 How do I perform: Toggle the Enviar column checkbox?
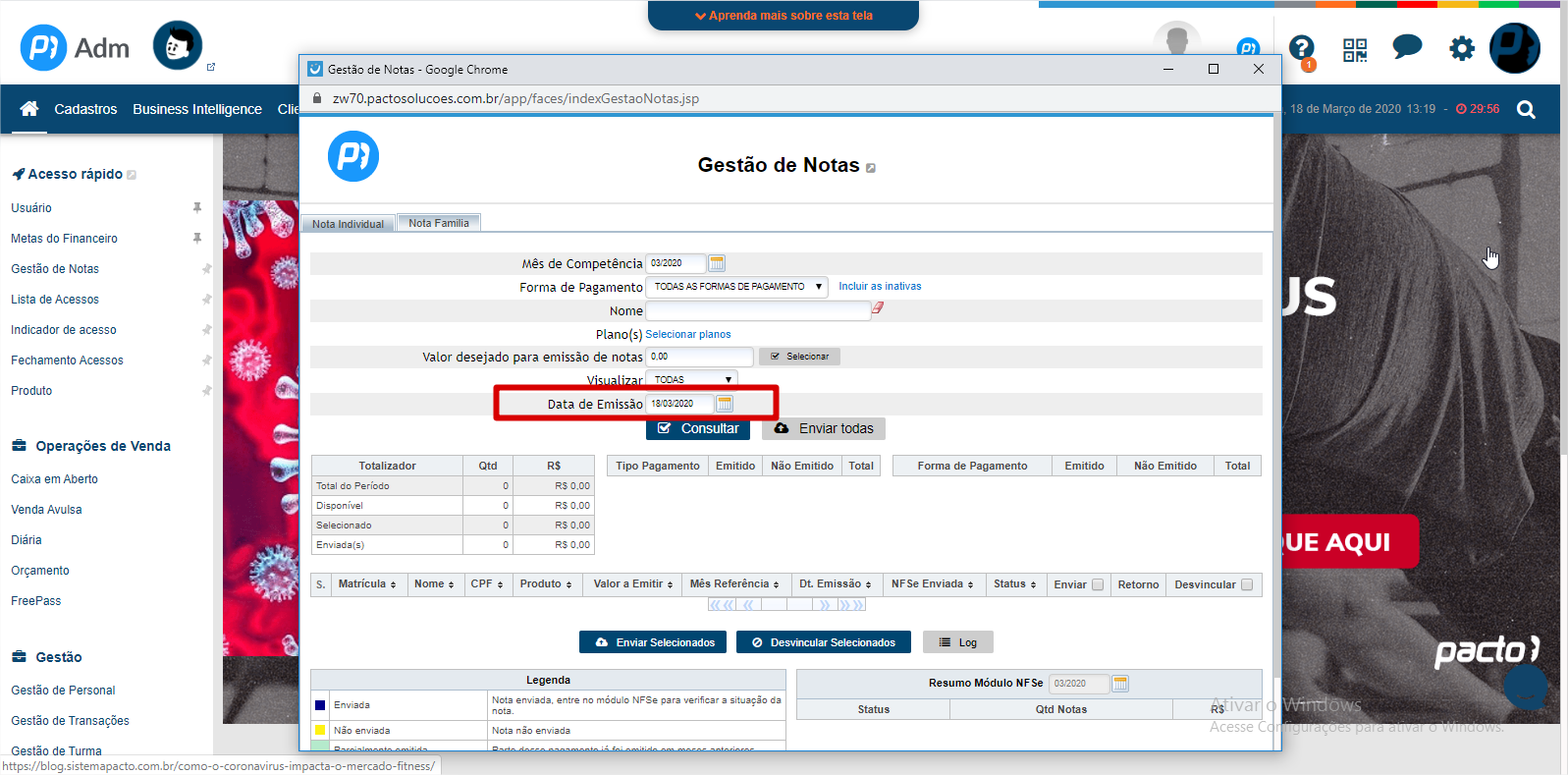1098,584
